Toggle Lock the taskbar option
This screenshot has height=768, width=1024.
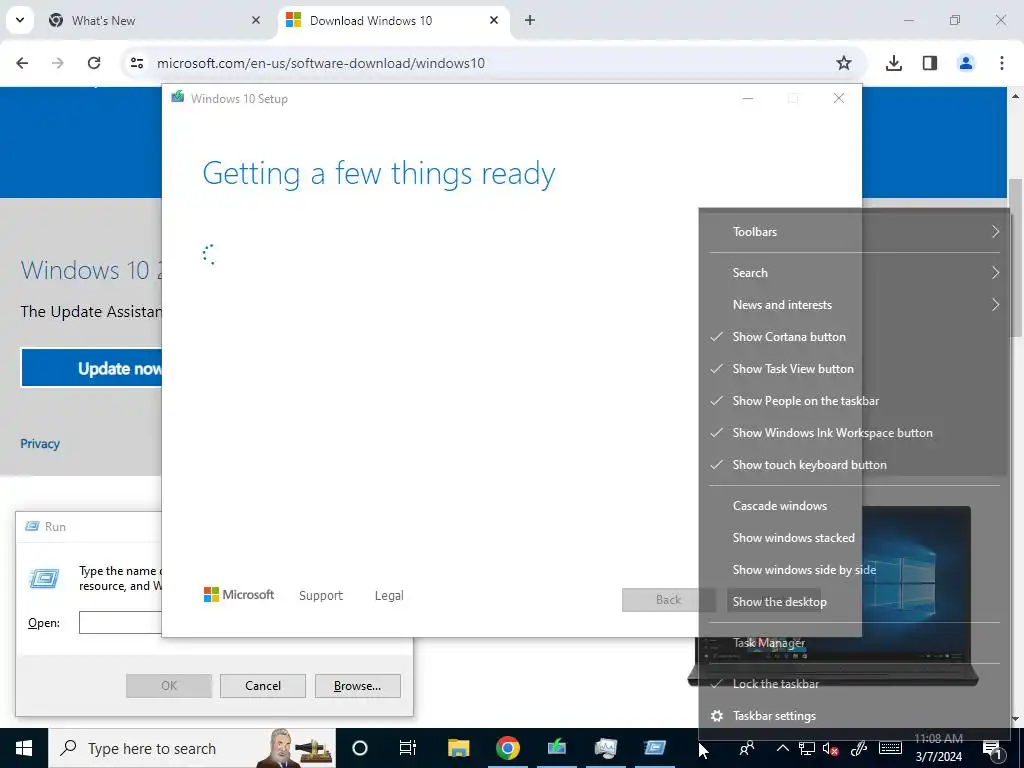(854, 684)
